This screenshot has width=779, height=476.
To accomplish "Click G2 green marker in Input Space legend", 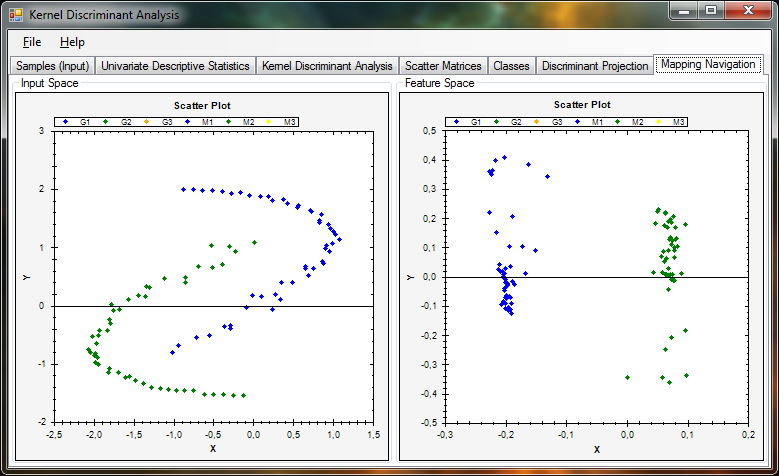I will (105, 122).
